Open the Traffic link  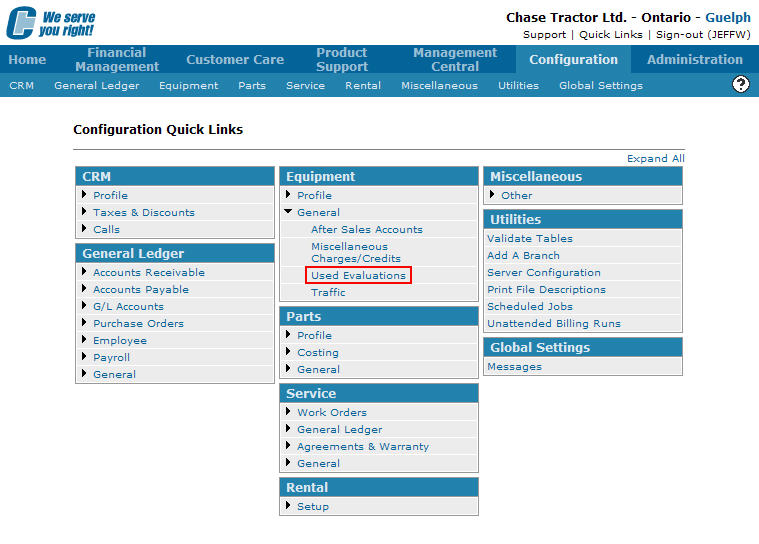pyautogui.click(x=328, y=292)
